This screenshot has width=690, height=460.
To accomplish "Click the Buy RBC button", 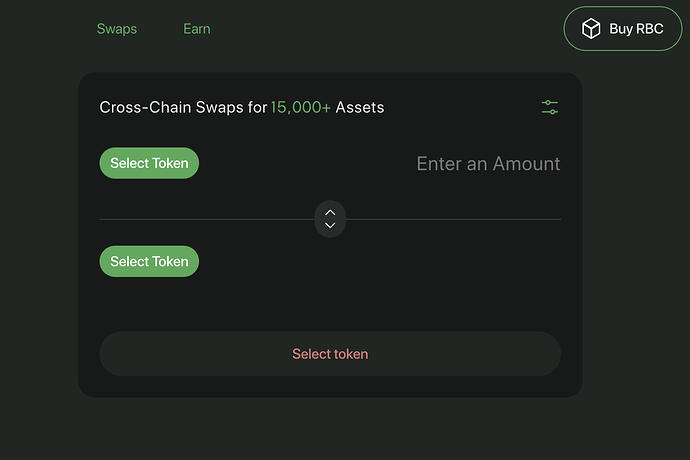I will [623, 29].
